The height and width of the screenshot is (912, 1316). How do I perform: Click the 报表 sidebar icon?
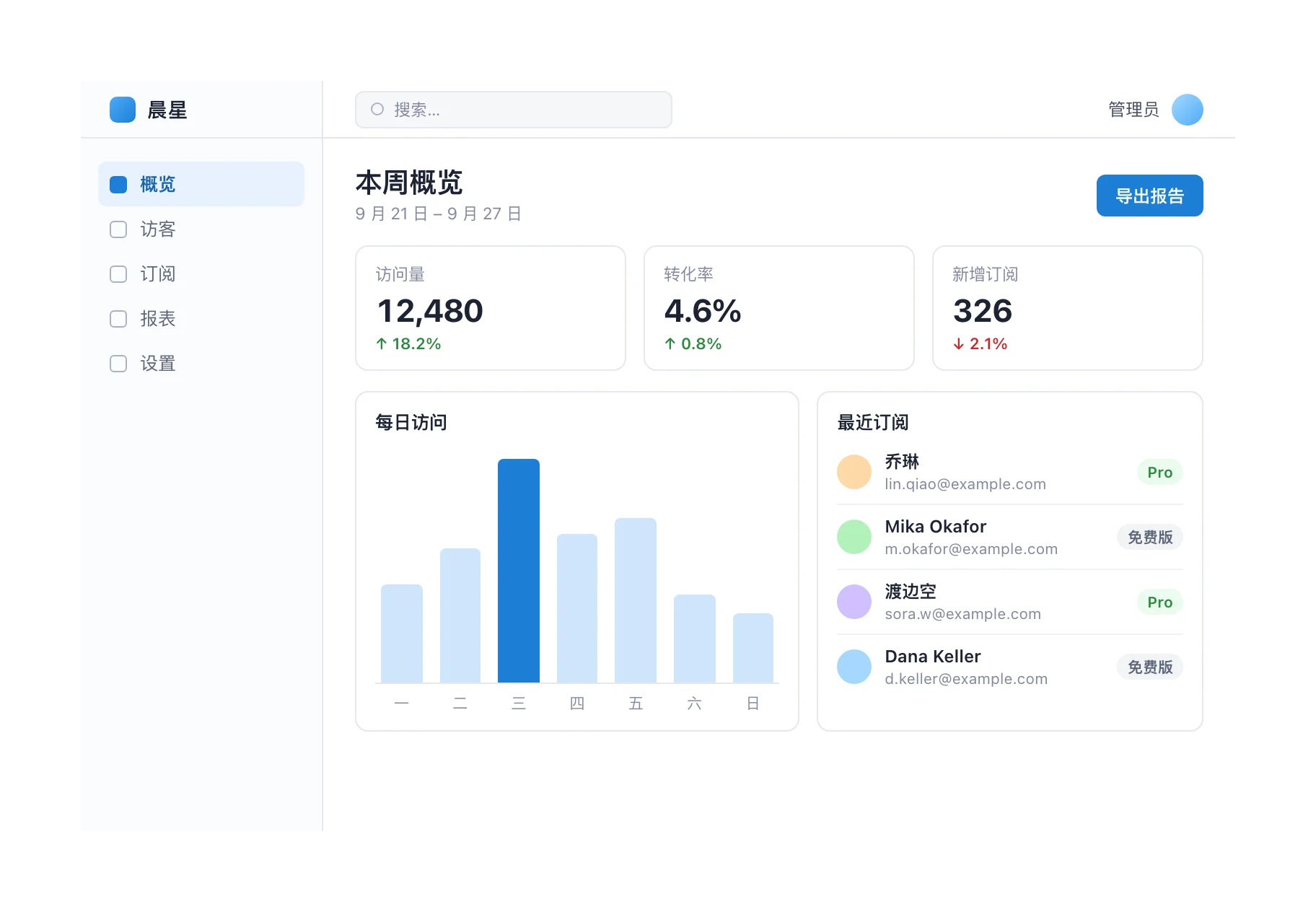pos(118,319)
